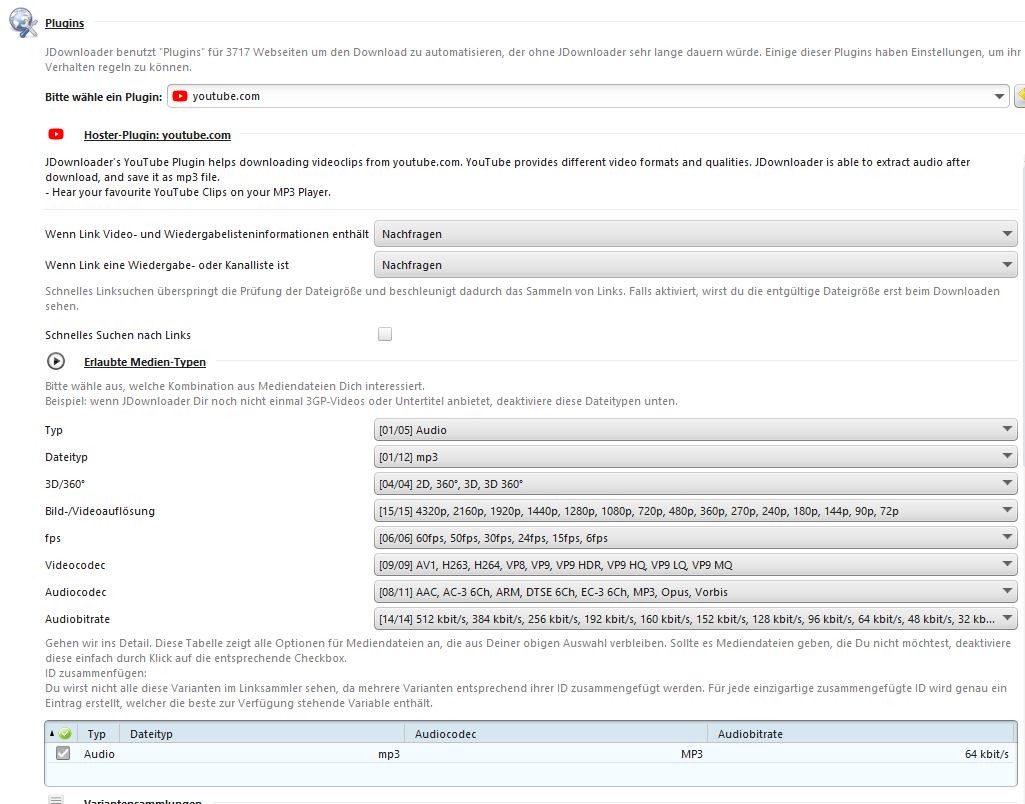The image size is (1025, 804).
Task: Open the 3D/360° dropdown
Action: pyautogui.click(x=696, y=484)
